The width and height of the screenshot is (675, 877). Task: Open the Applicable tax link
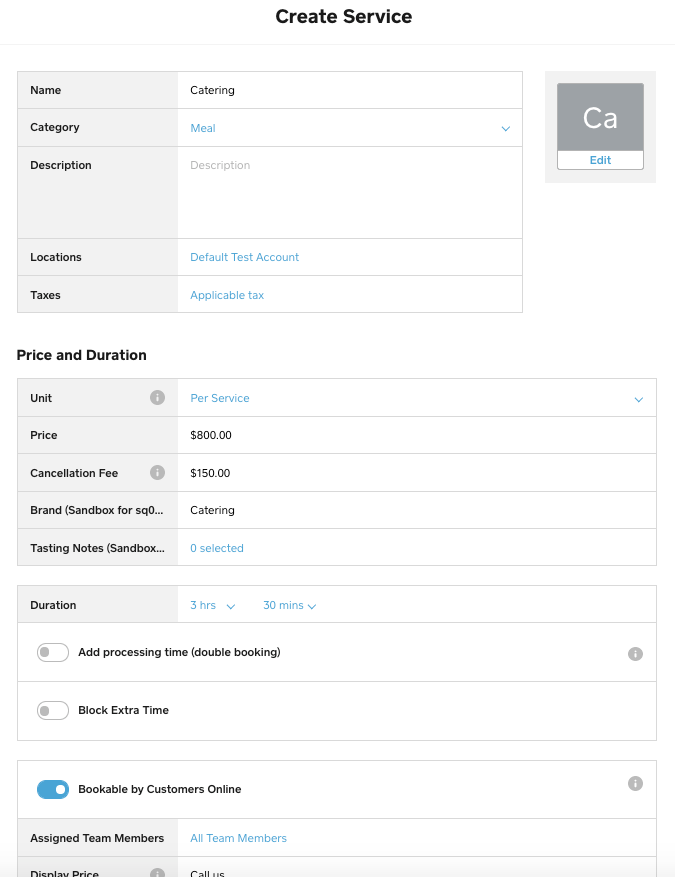pos(227,295)
